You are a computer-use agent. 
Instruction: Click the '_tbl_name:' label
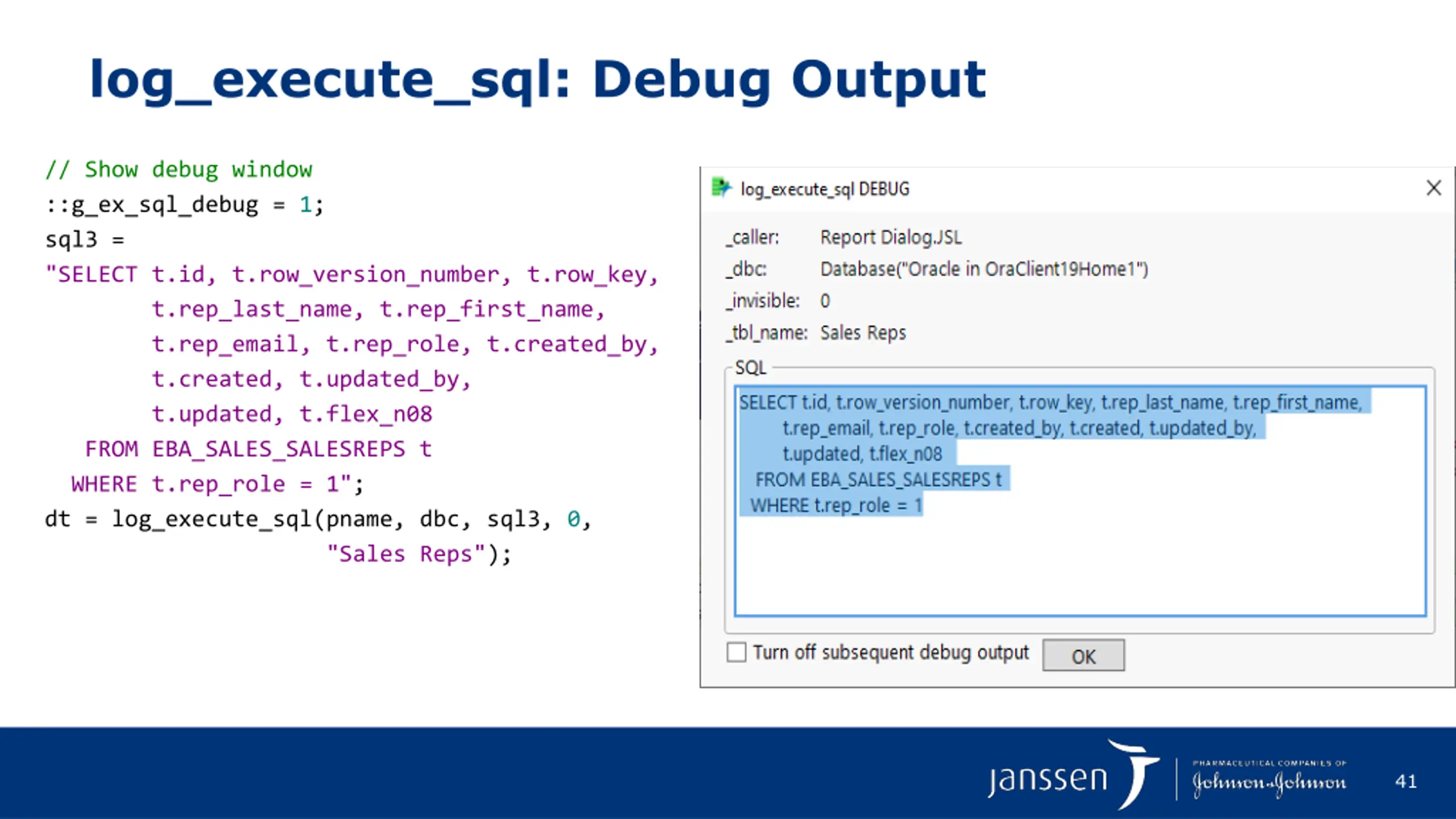tap(767, 333)
